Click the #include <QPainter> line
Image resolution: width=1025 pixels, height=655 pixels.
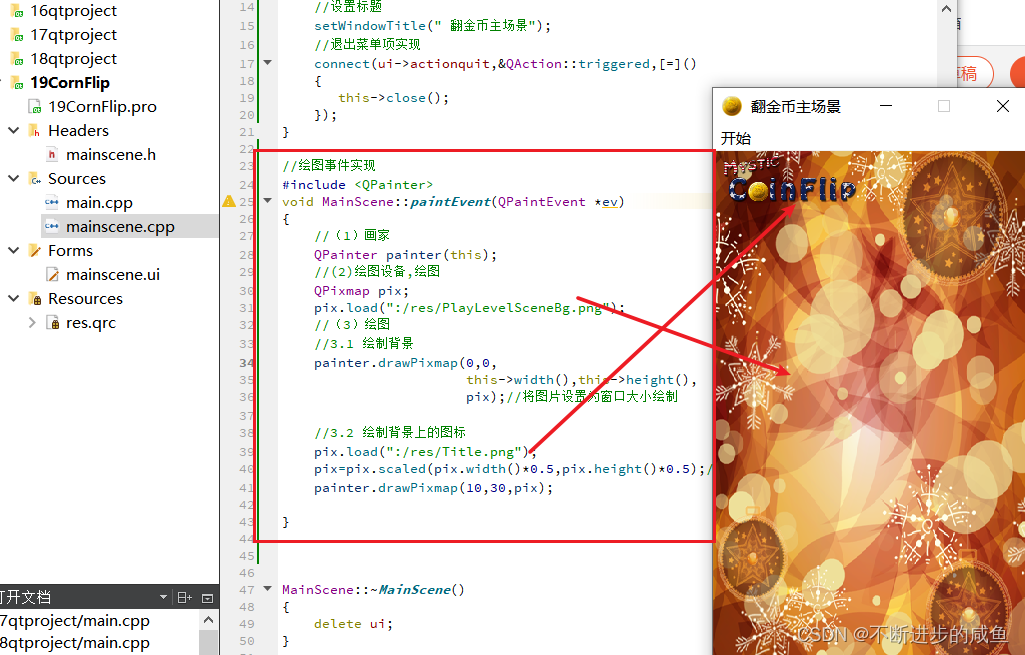pyautogui.click(x=357, y=185)
